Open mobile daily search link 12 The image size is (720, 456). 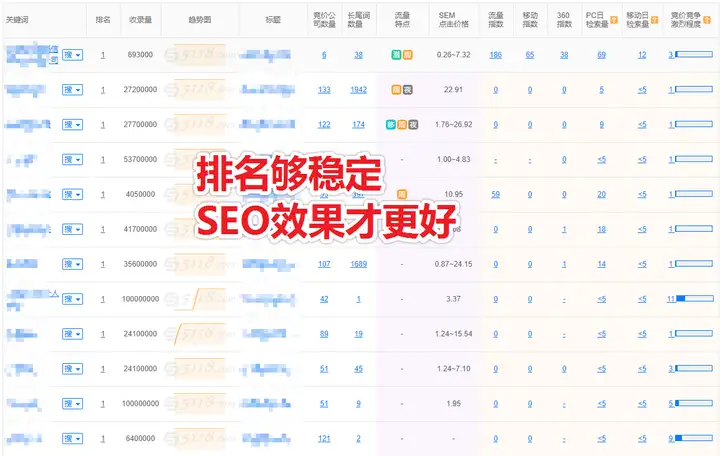[642, 55]
